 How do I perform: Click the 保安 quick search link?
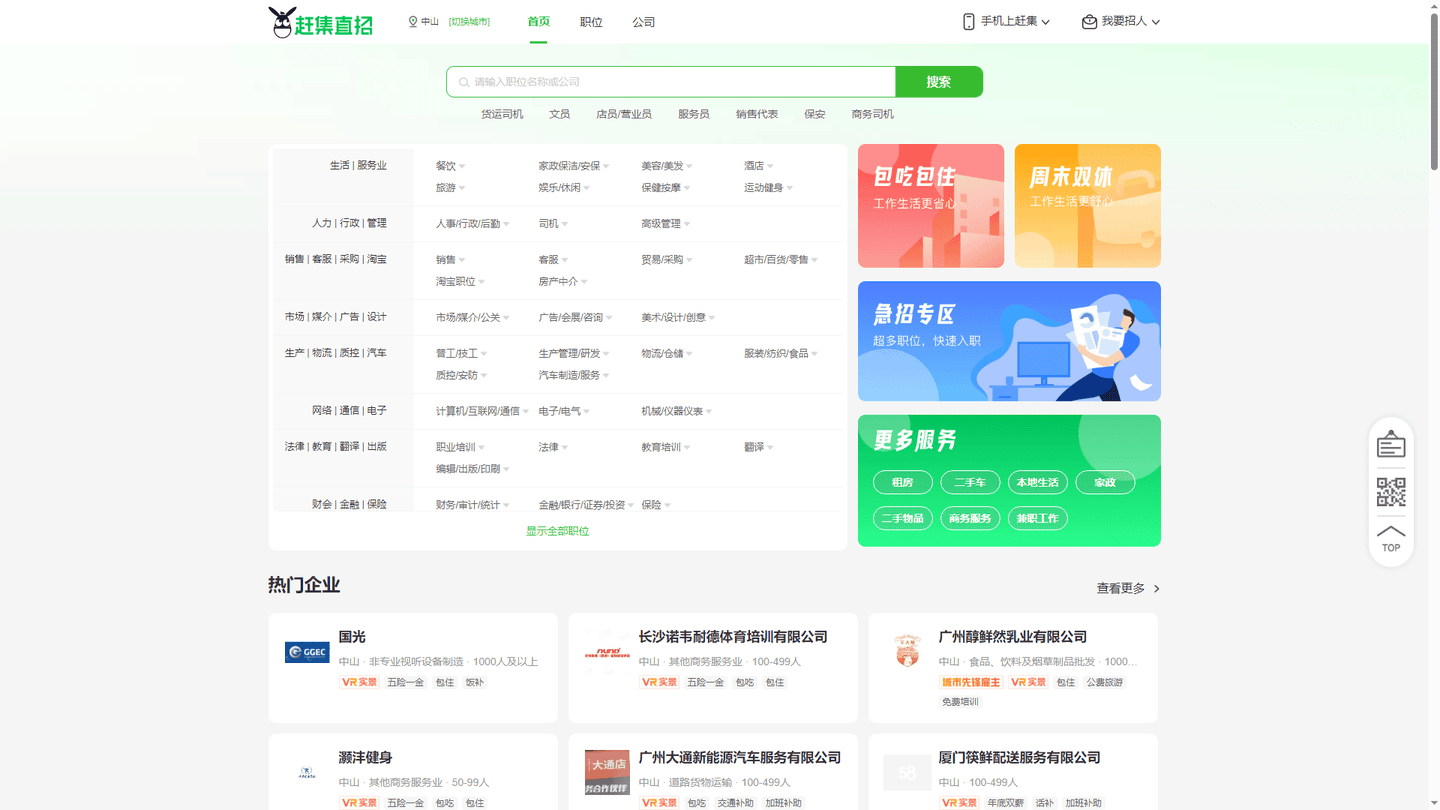[815, 115]
